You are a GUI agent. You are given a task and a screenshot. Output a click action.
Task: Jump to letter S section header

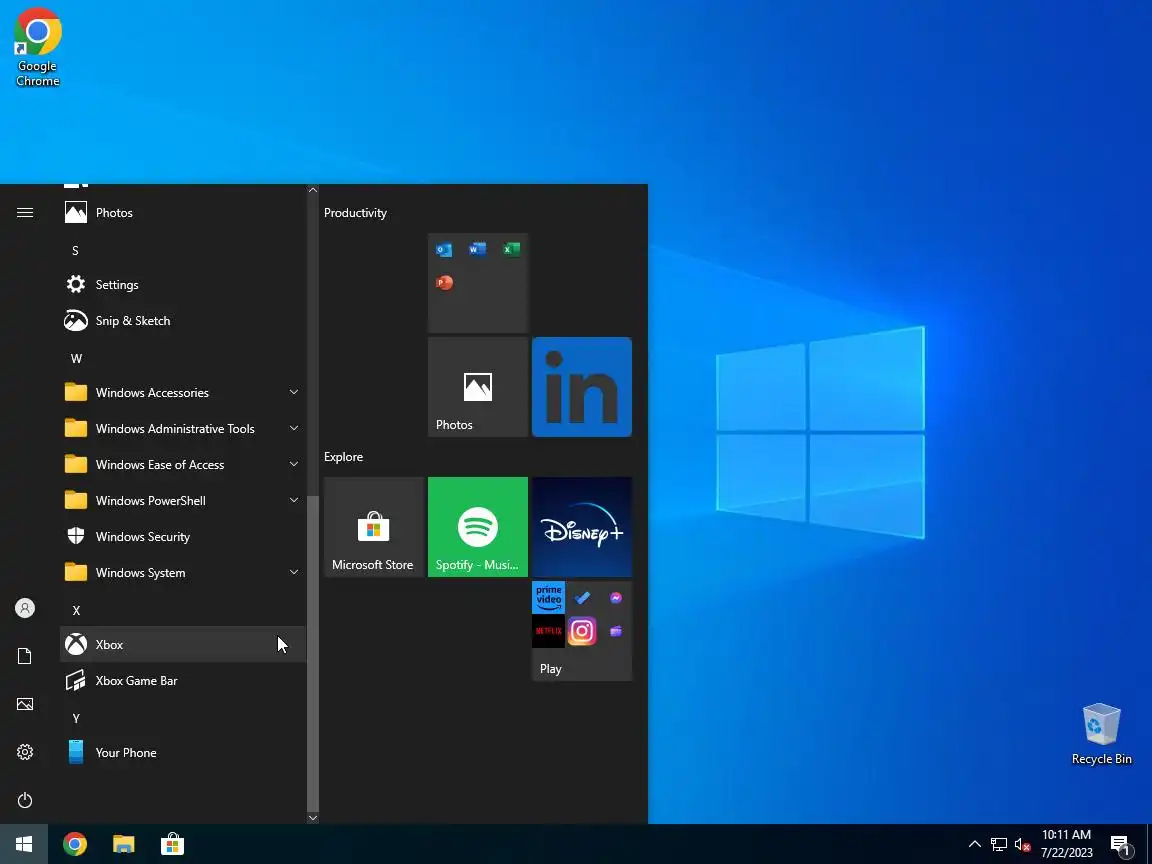click(75, 251)
